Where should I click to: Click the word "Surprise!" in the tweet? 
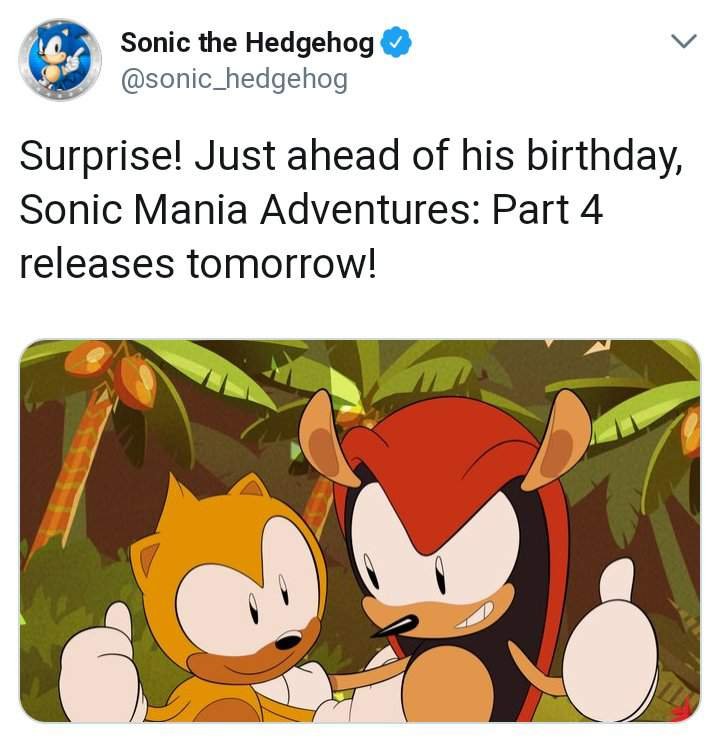pos(96,156)
